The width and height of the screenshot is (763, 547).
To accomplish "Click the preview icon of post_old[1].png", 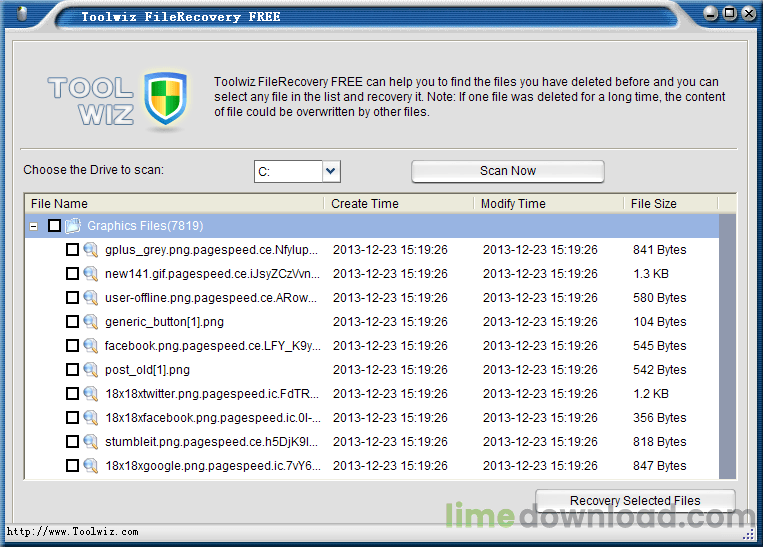I will 90,370.
